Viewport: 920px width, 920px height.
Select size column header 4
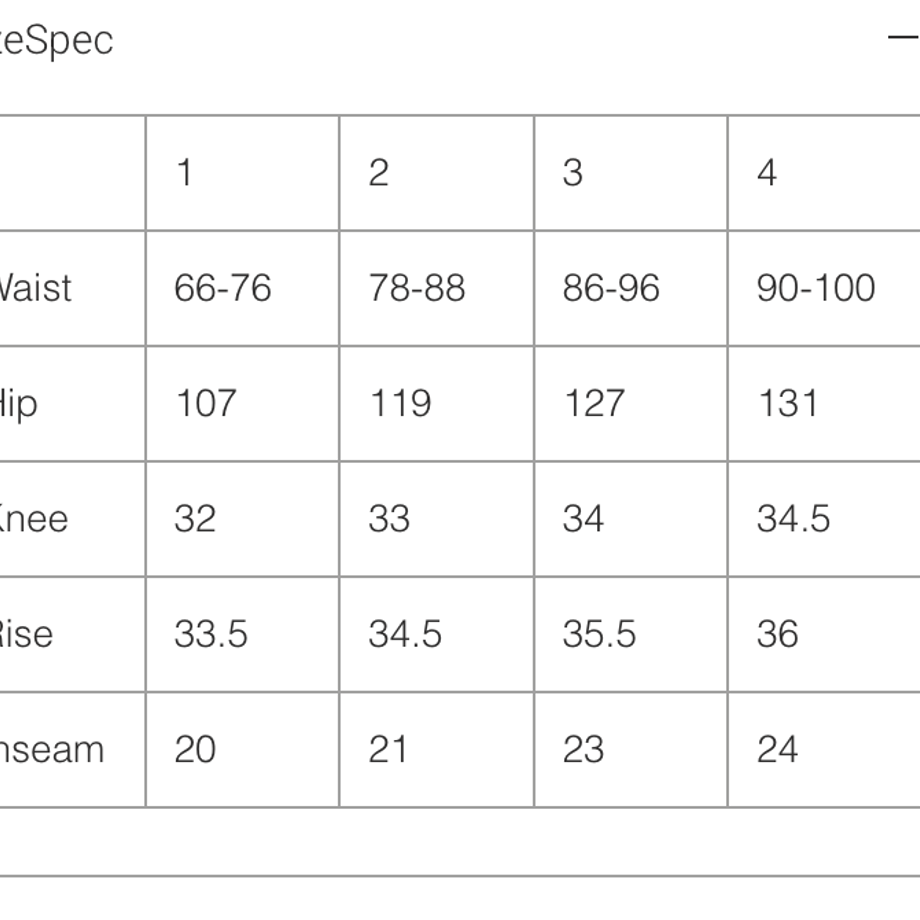[767, 173]
